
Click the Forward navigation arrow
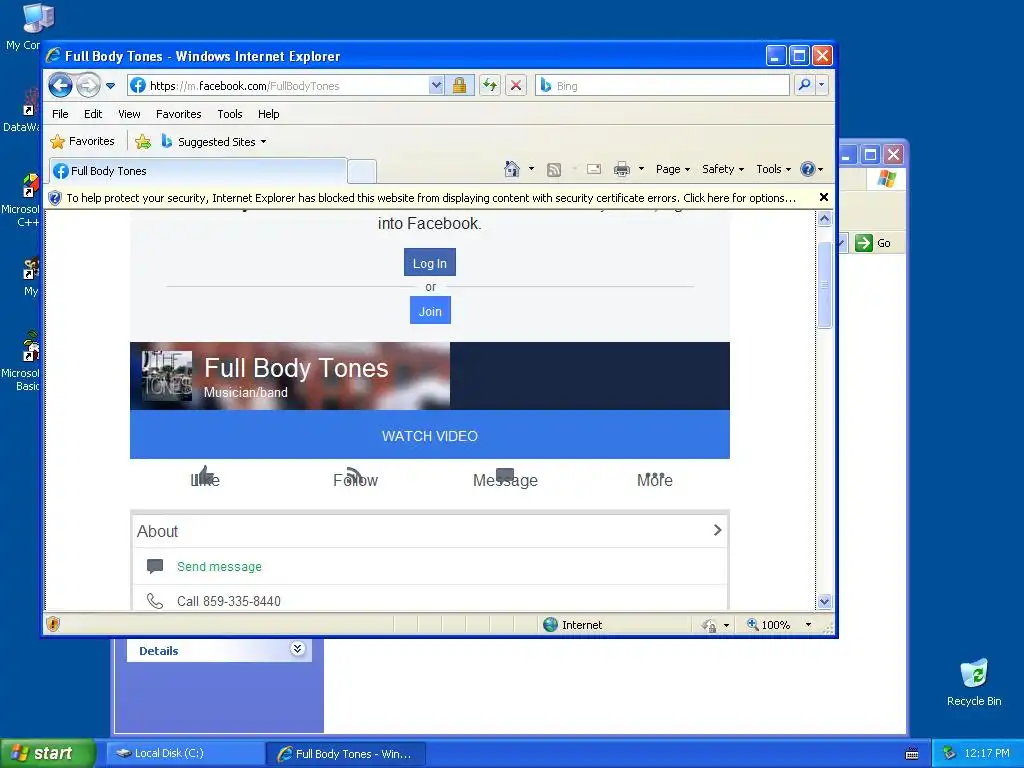88,85
